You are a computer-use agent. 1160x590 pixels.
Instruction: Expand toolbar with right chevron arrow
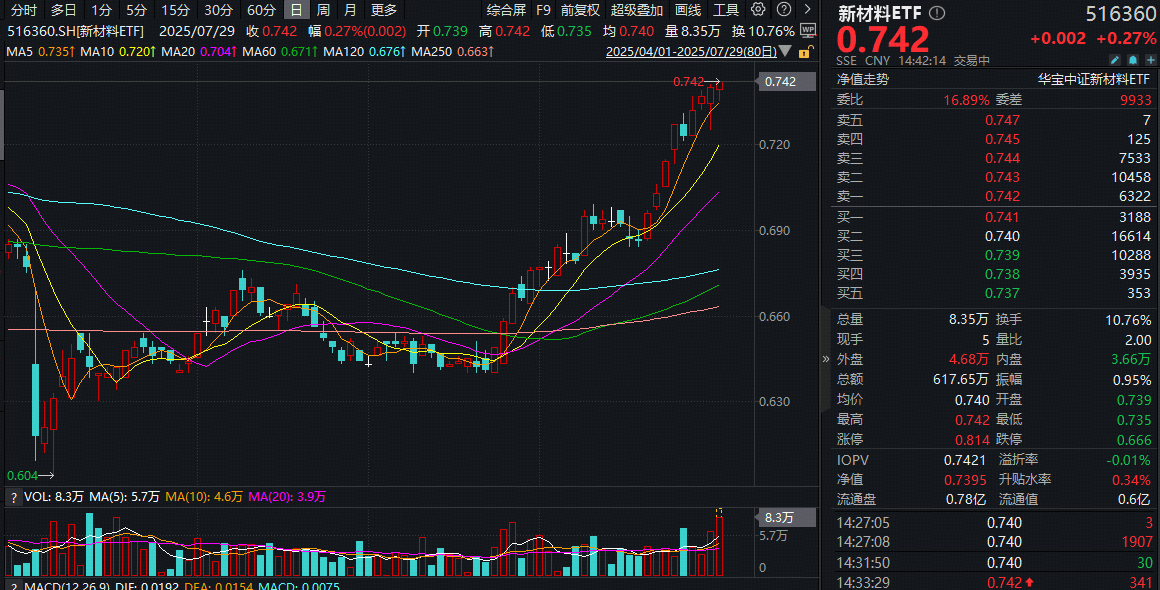tap(808, 10)
